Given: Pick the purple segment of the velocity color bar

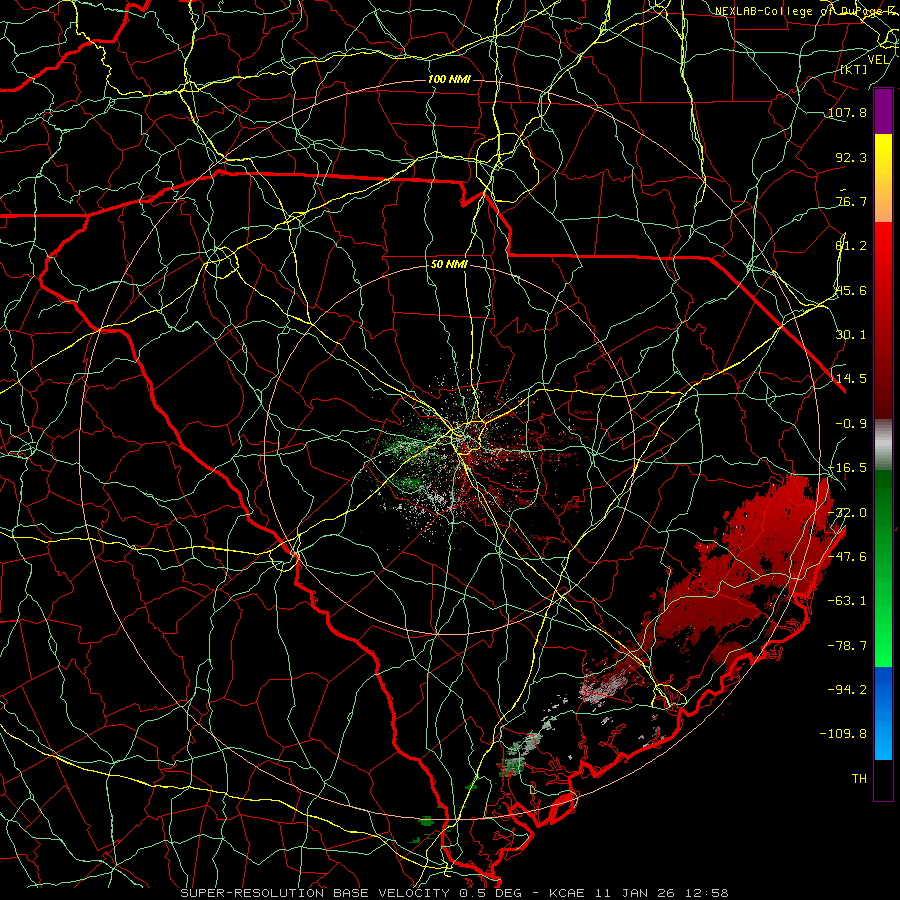Looking at the screenshot, I should 883,112.
